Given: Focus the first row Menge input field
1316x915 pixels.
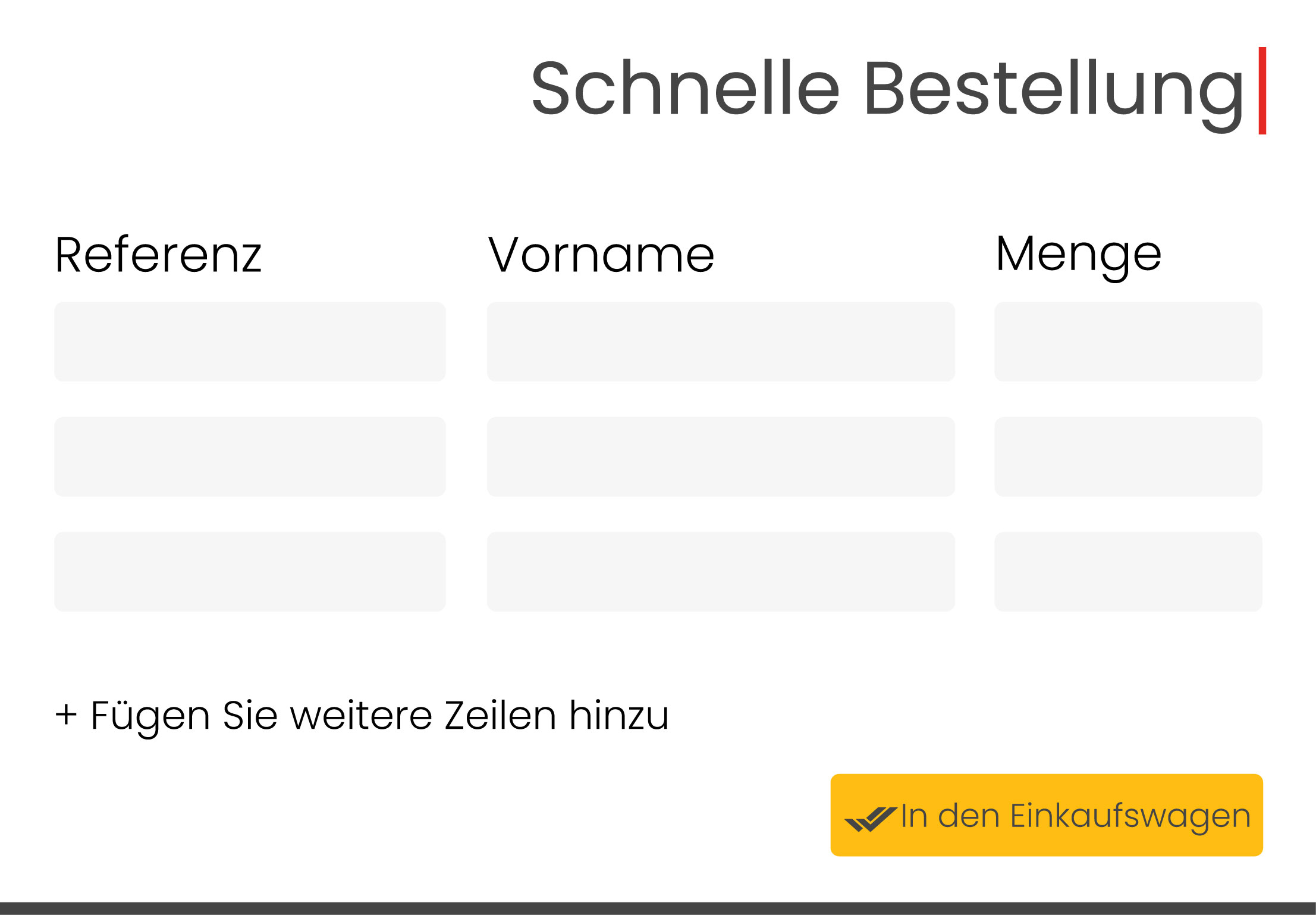Looking at the screenshot, I should 1129,341.
